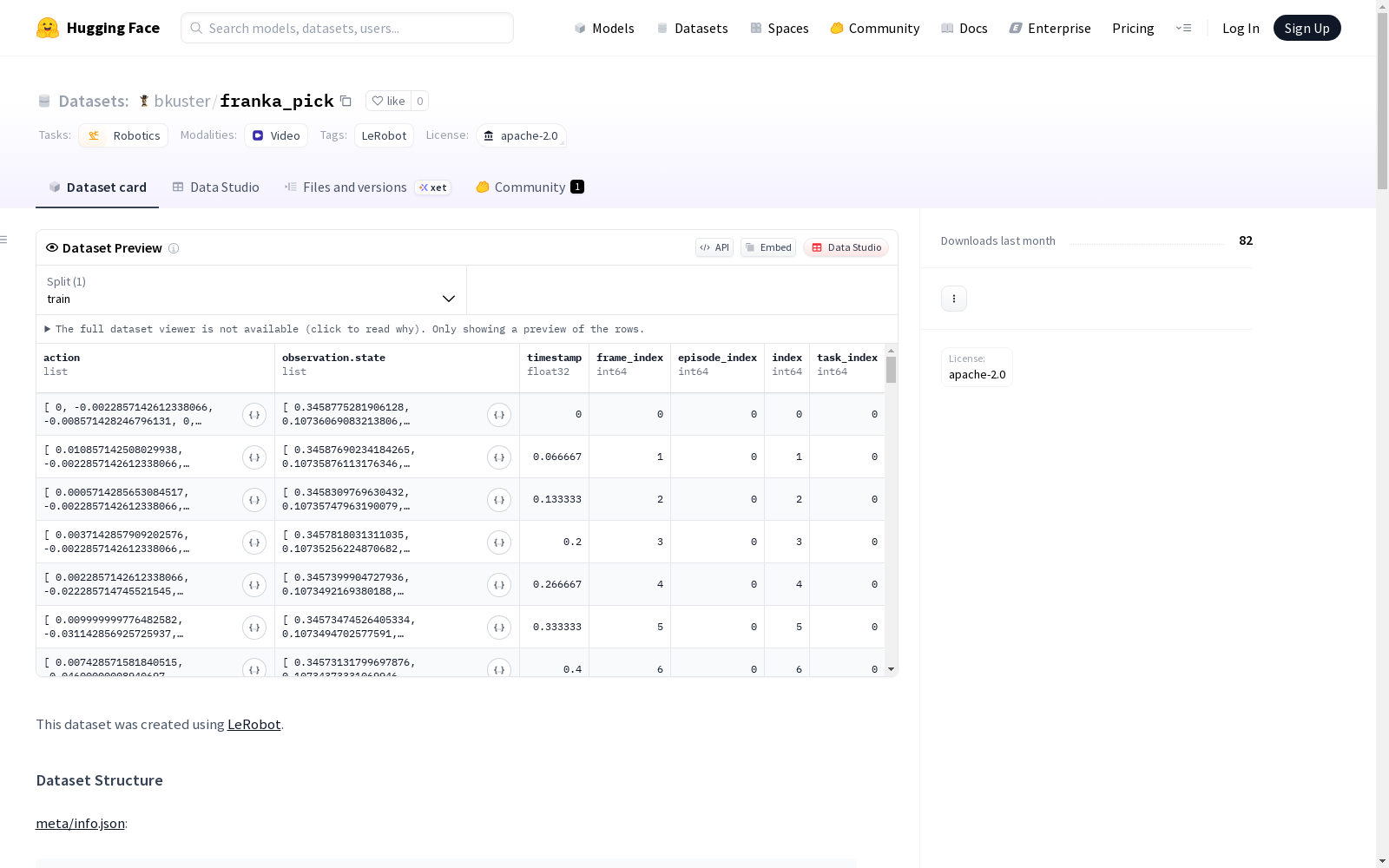Viewport: 1389px width, 868px height.
Task: Open Models in the top navigation
Action: 604,28
